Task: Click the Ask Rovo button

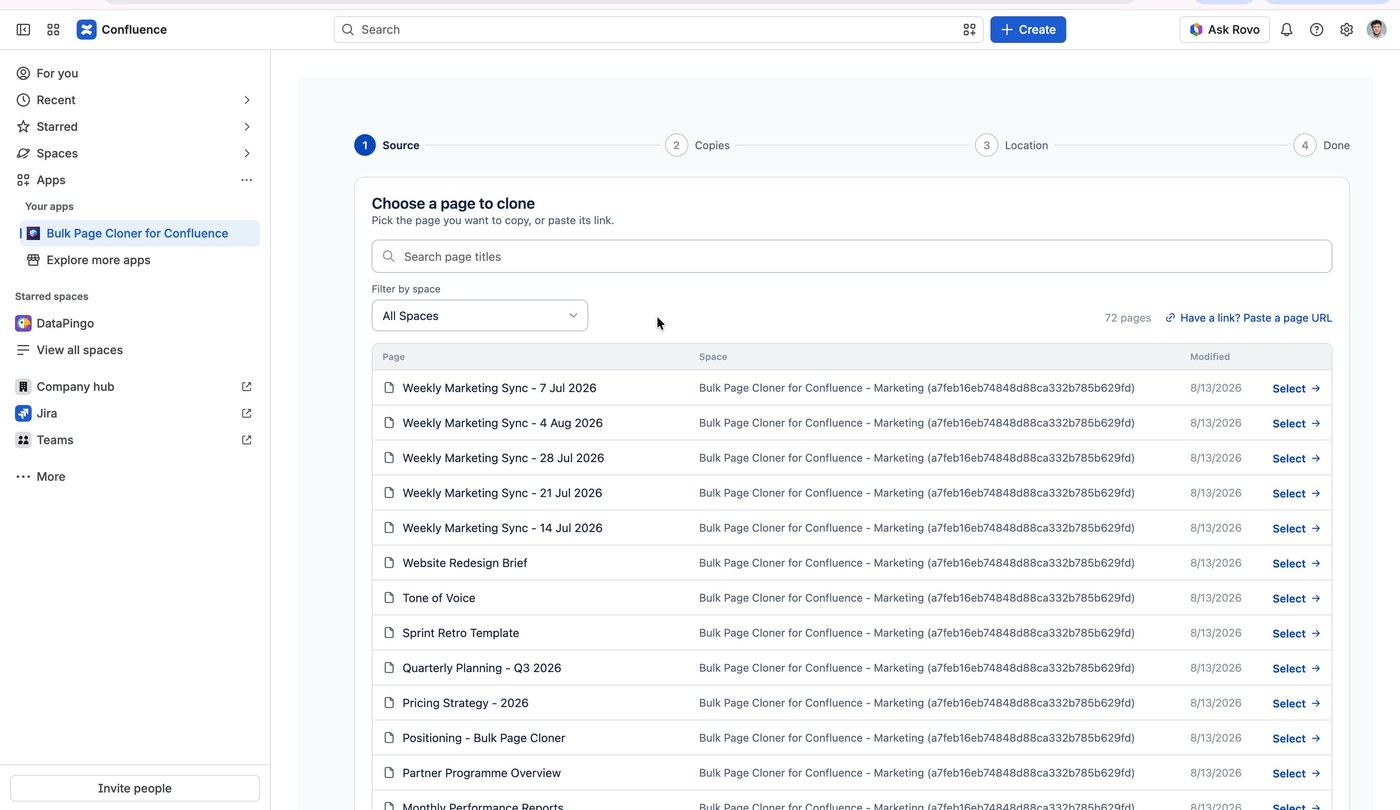Action: [1224, 30]
